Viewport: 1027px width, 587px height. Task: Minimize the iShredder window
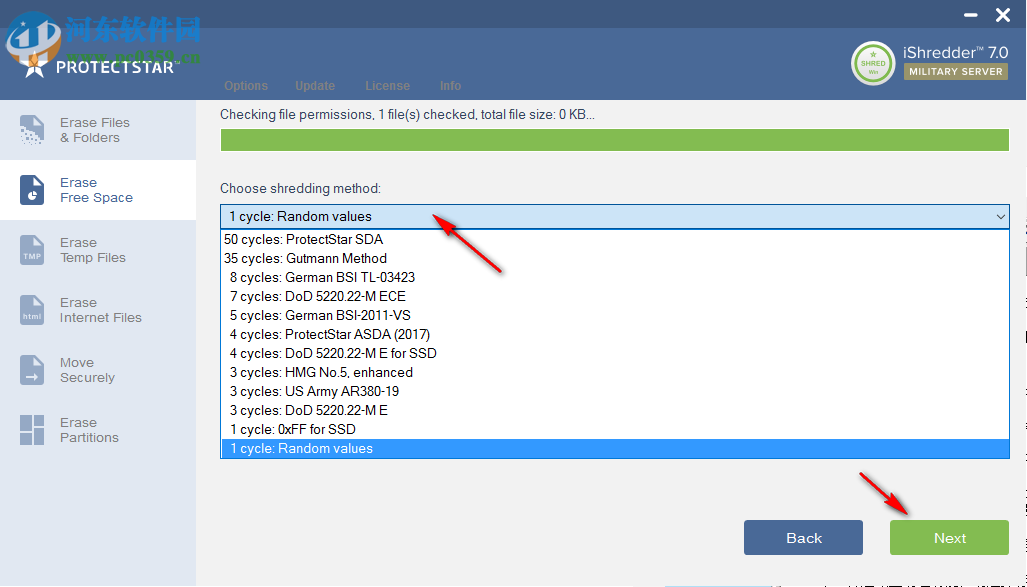971,14
